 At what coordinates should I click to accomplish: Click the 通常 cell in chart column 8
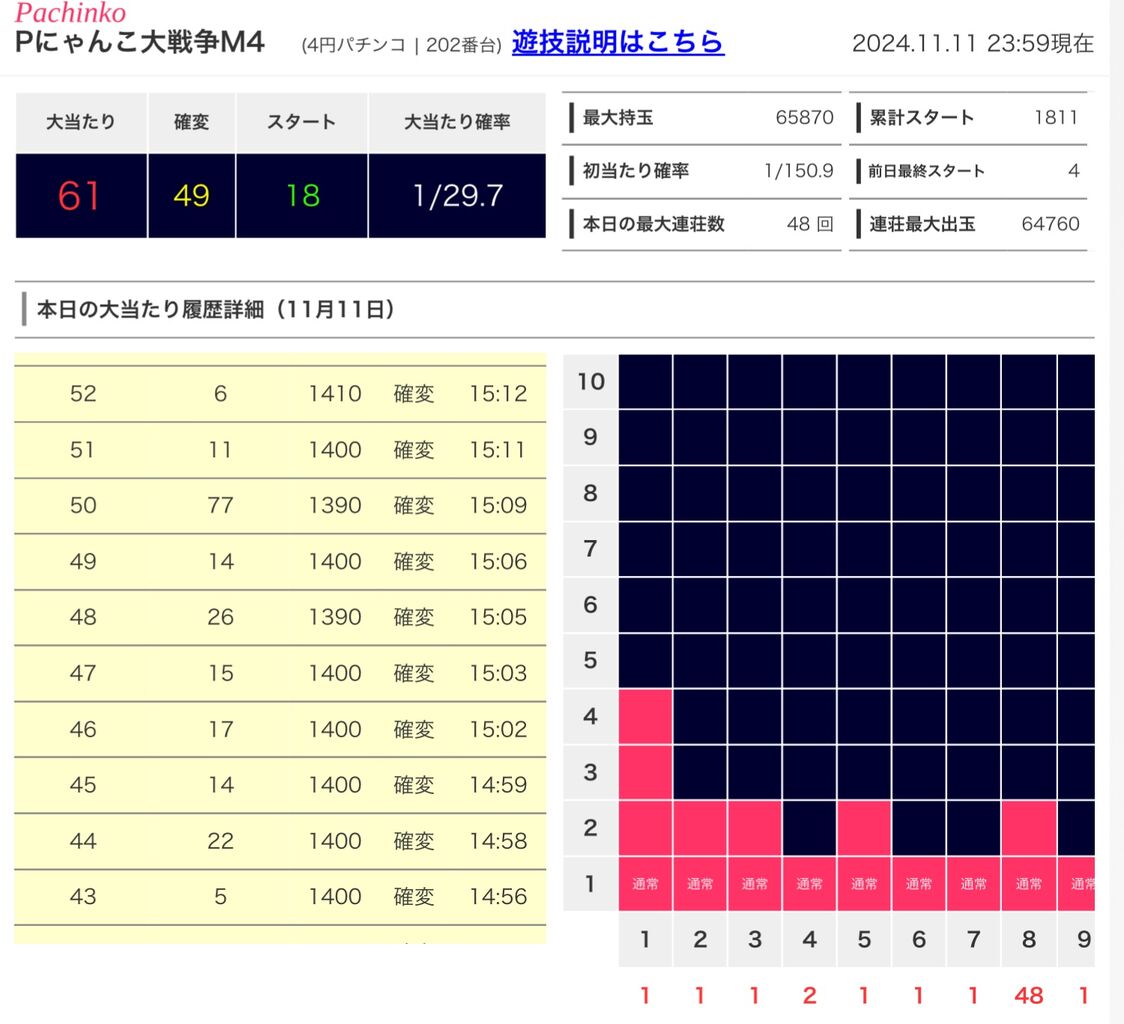1029,884
